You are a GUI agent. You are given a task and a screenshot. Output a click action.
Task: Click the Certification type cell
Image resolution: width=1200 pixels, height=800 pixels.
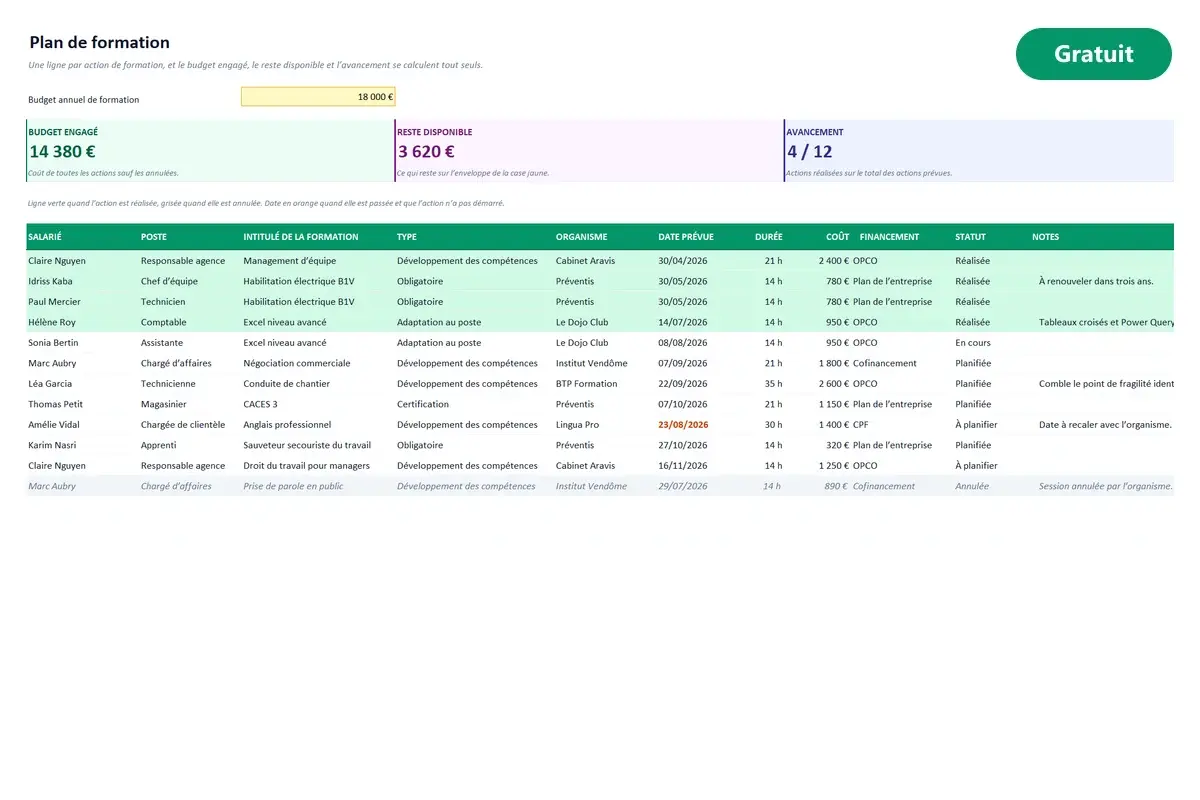pyautogui.click(x=423, y=404)
